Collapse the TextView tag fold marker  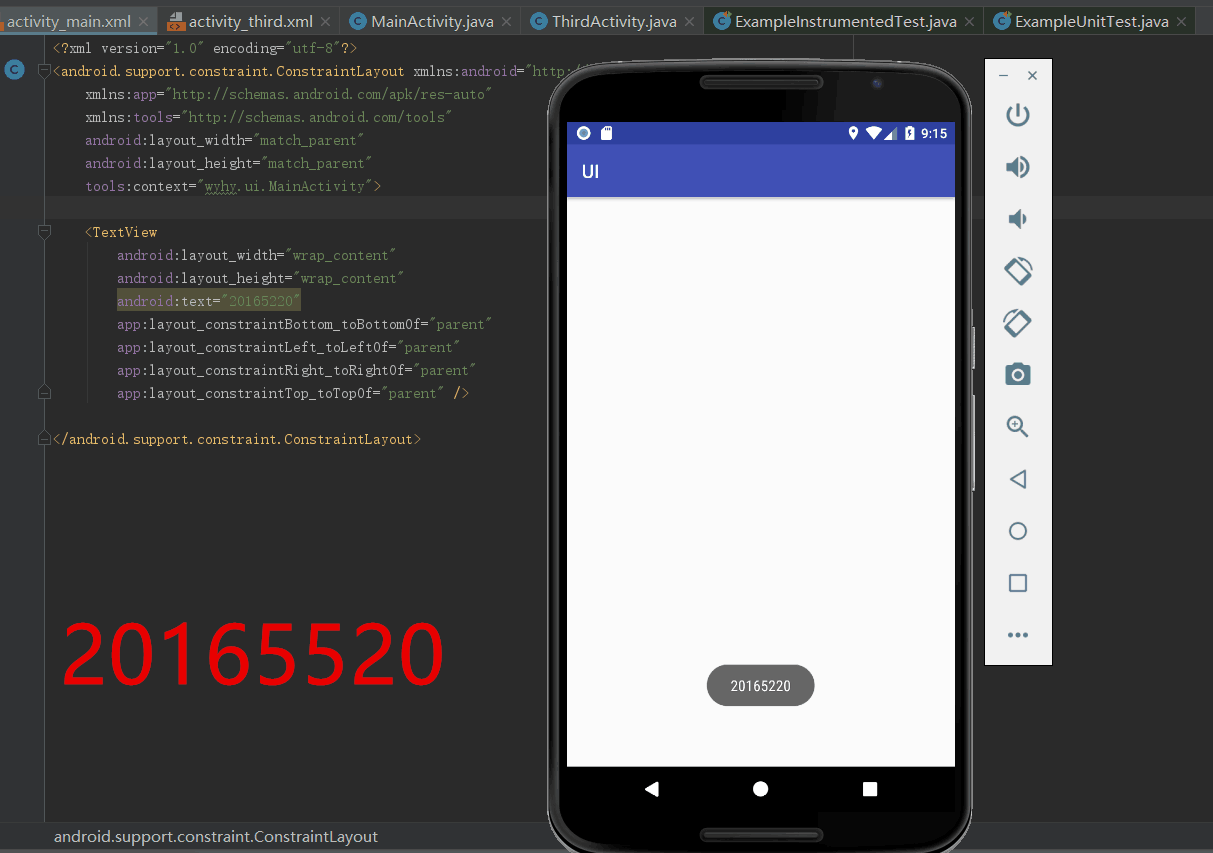pos(44,232)
